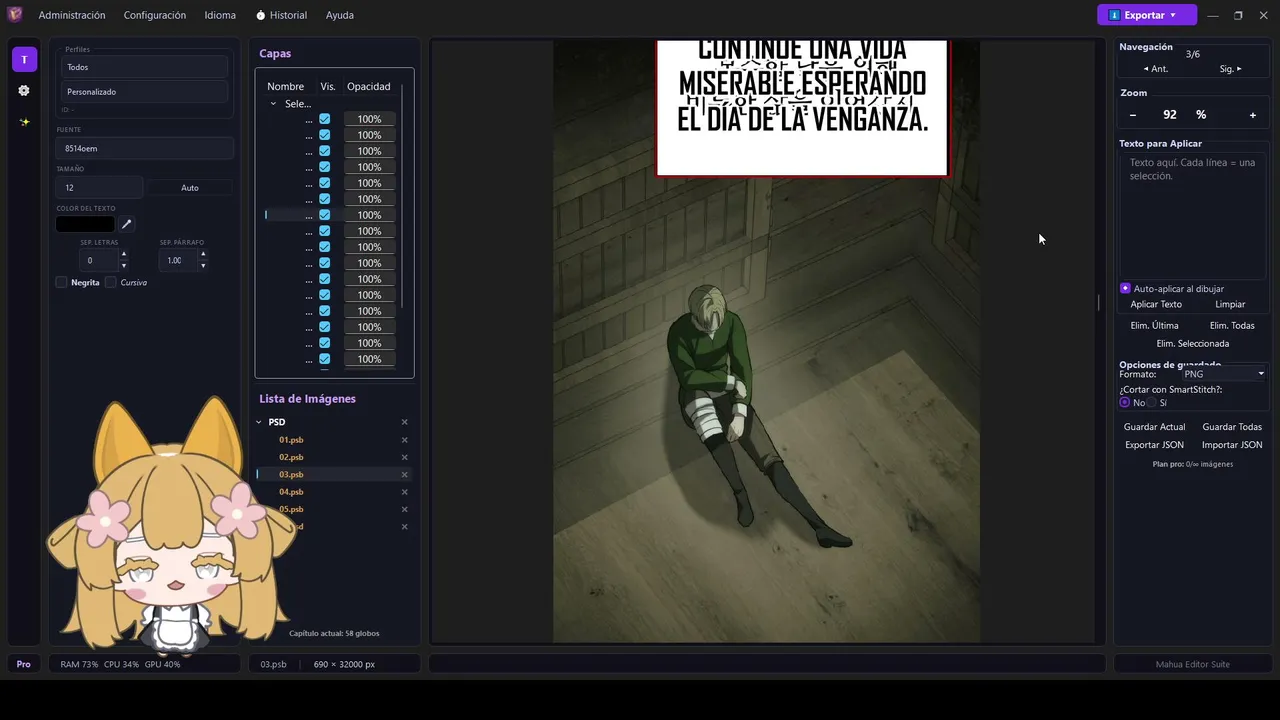Open the Formato PNG dropdown
Image resolution: width=1280 pixels, height=720 pixels.
point(1224,374)
